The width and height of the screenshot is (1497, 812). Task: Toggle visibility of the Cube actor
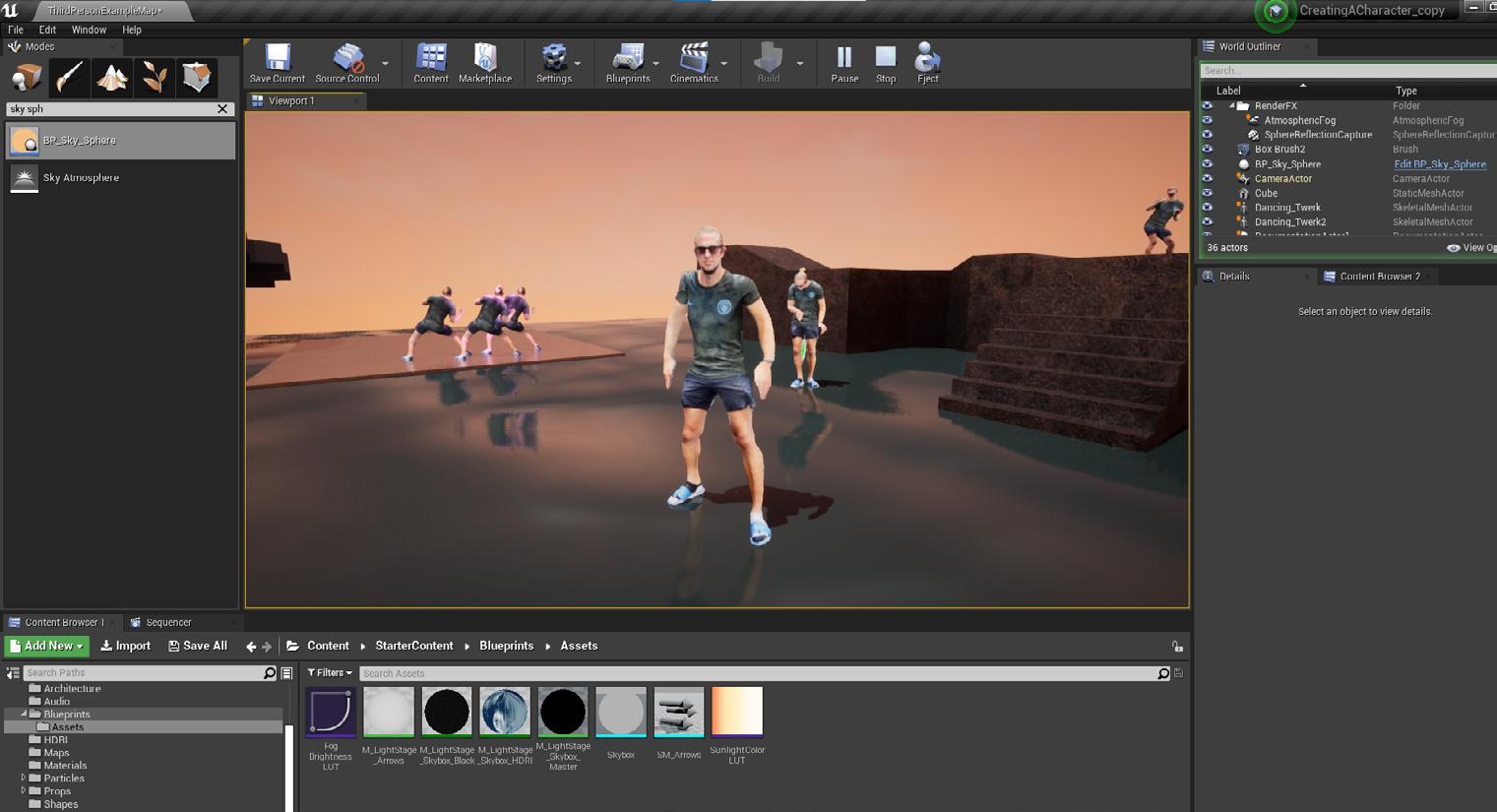coord(1208,194)
